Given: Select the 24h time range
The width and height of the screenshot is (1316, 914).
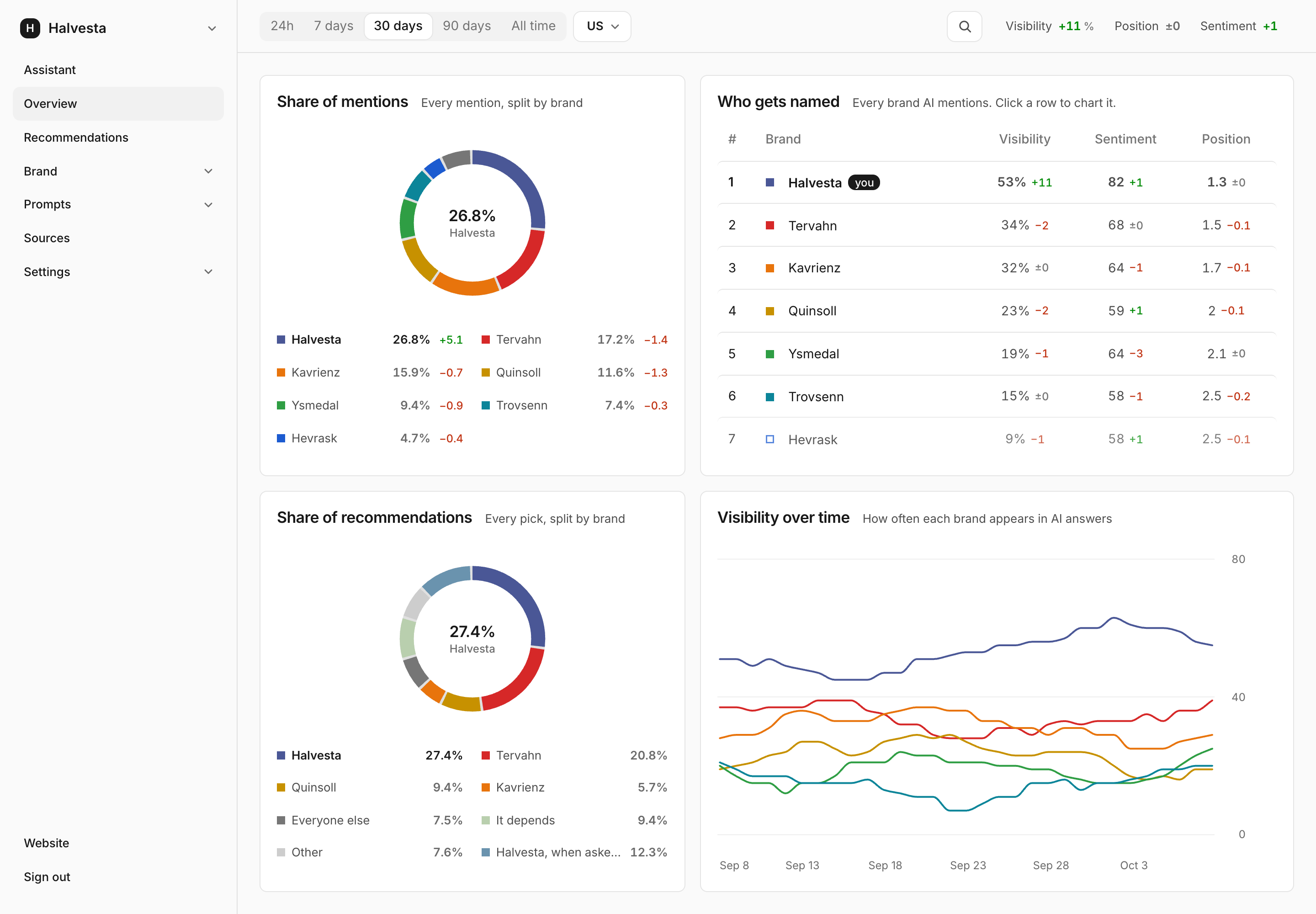Looking at the screenshot, I should click(282, 27).
